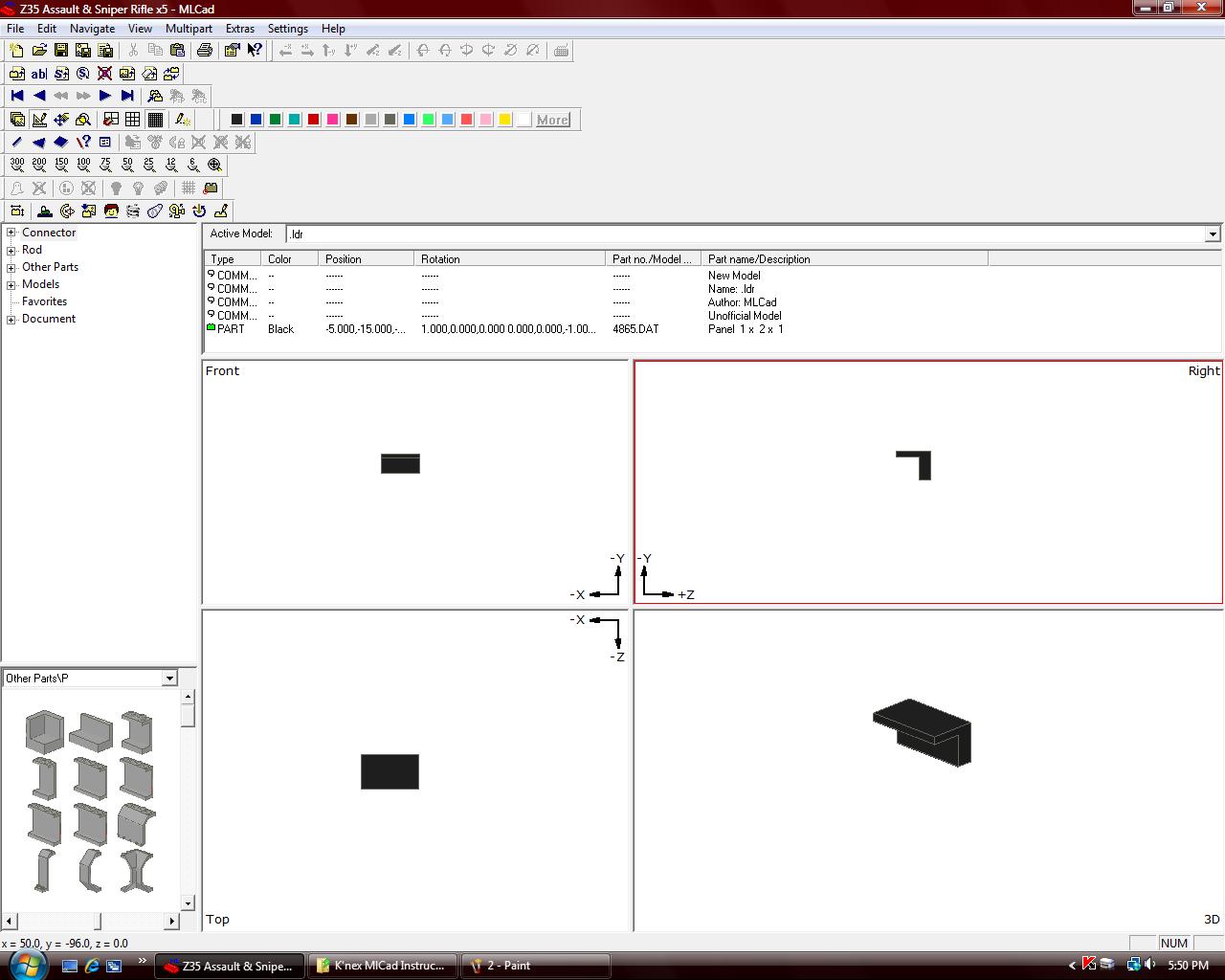Open the Extras menu
The width and height of the screenshot is (1225, 980).
click(x=240, y=29)
